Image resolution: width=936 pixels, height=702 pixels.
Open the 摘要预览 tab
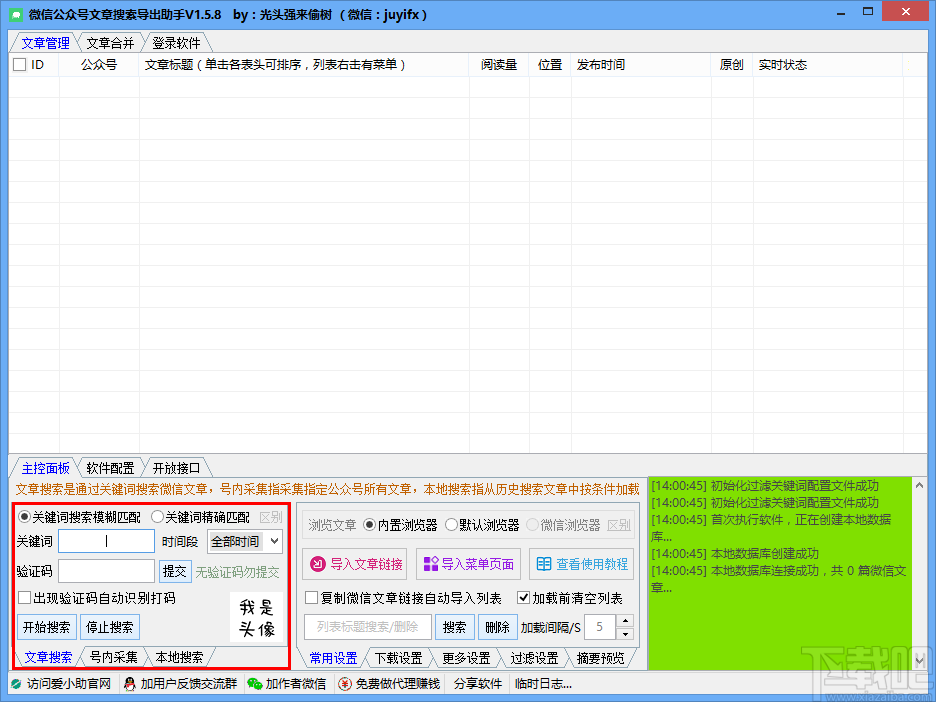[601, 658]
